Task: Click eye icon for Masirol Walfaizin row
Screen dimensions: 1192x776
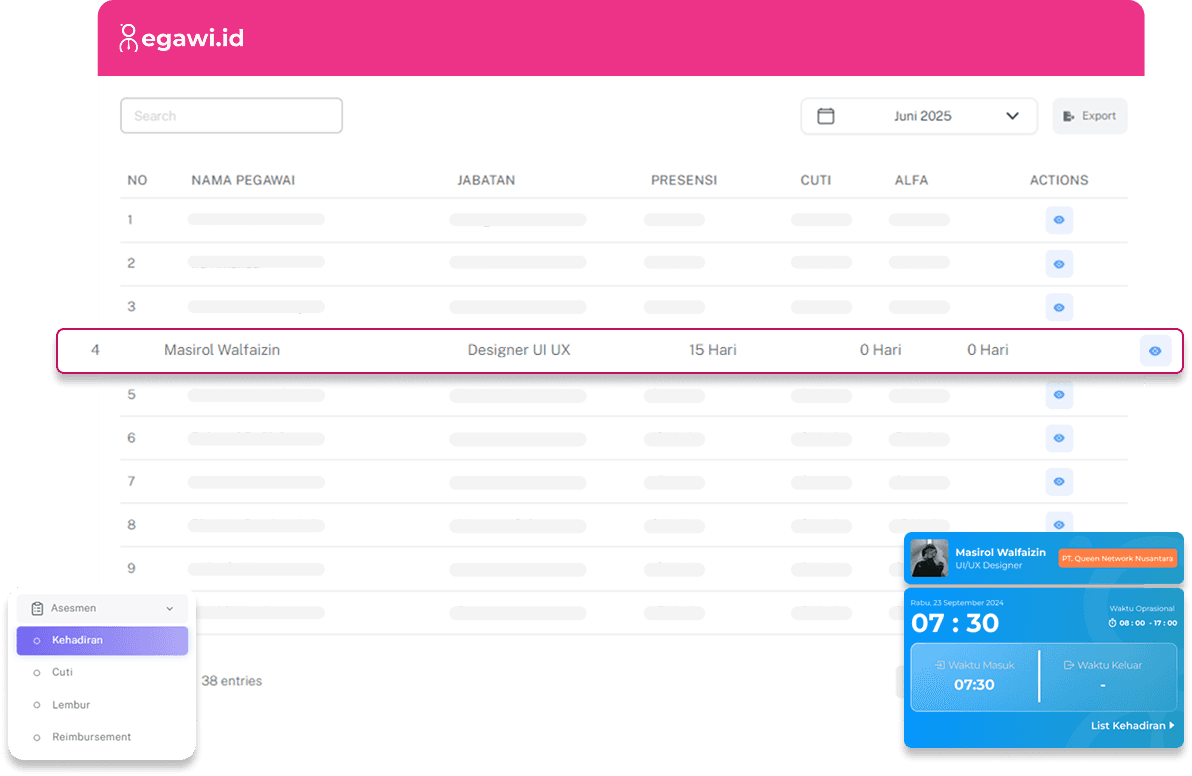Action: tap(1155, 351)
